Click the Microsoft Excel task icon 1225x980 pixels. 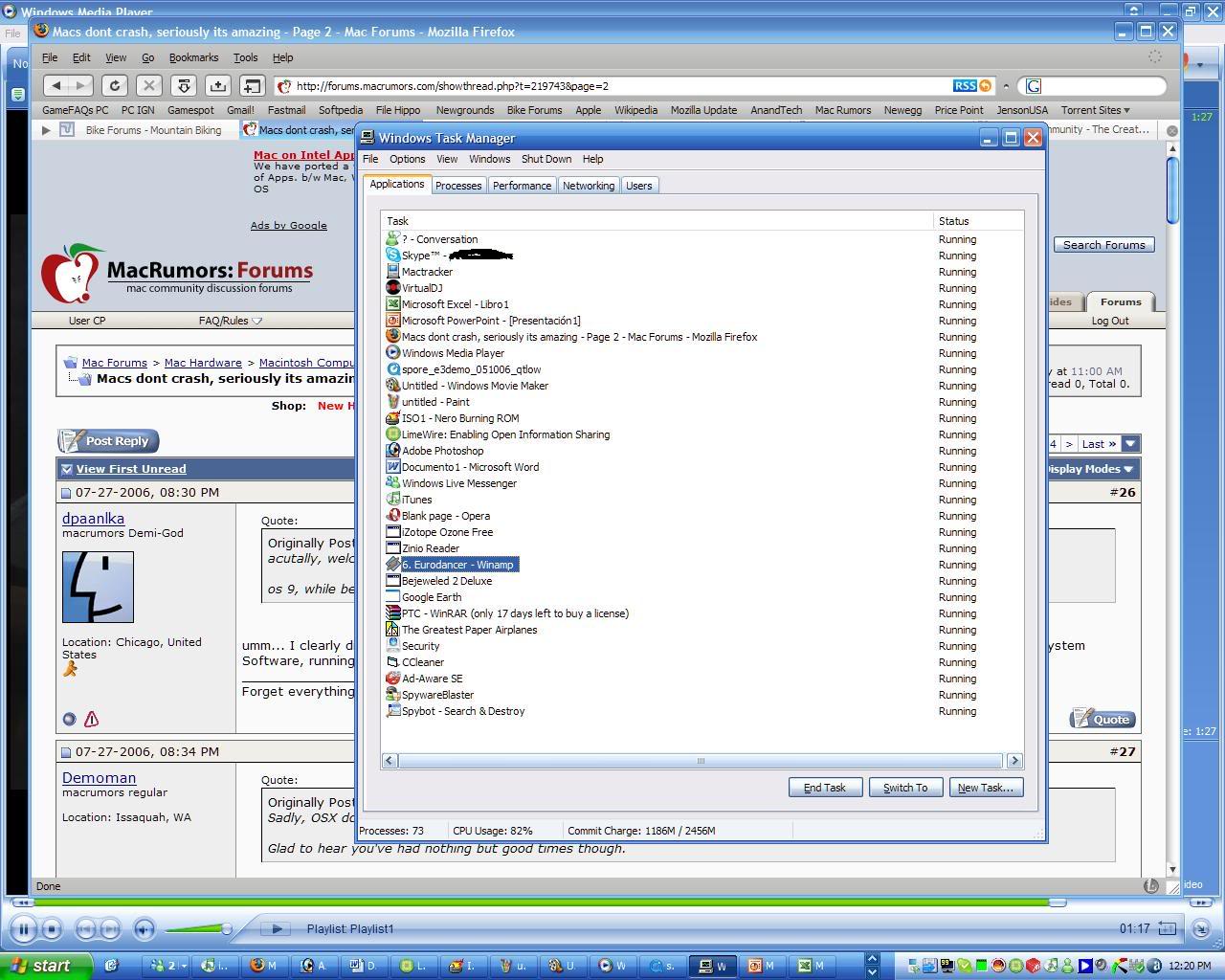(x=392, y=304)
